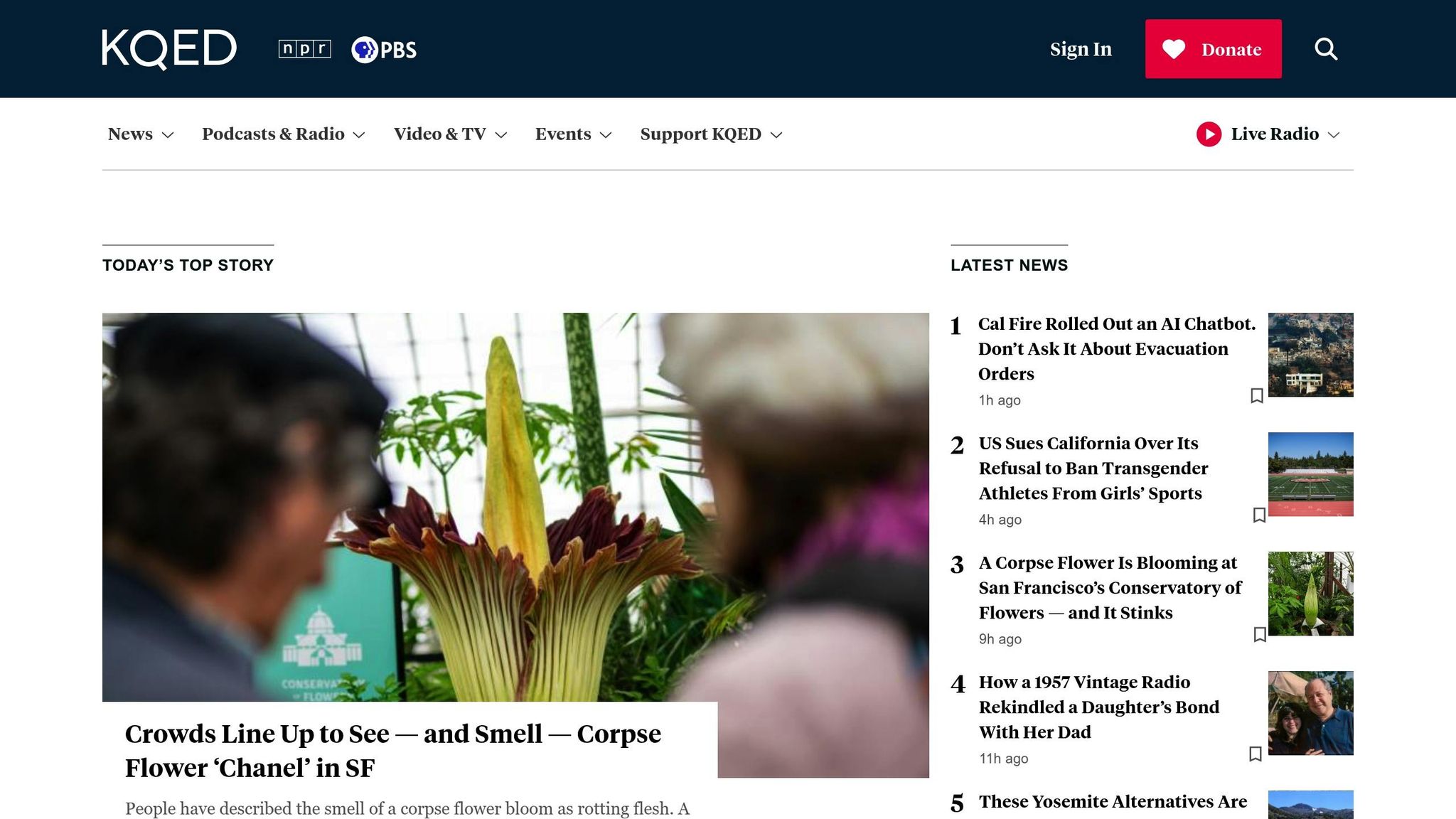Click the Cal Fire story thumbnail
Screen dimensions: 1456x819
[1310, 355]
